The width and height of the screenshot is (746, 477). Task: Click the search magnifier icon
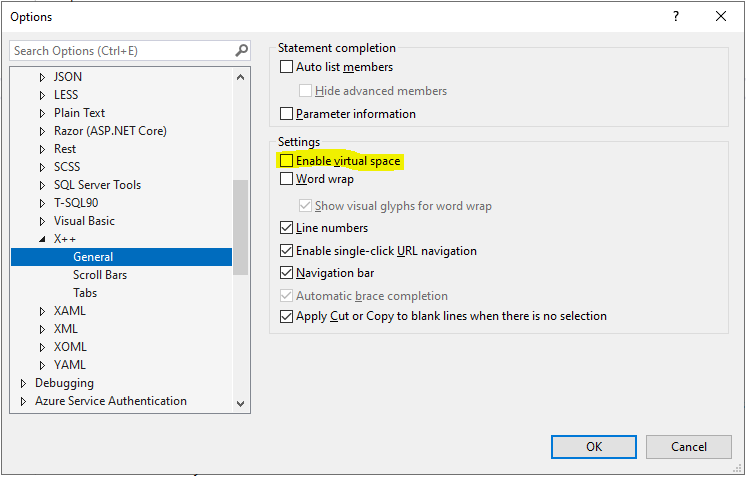(x=242, y=50)
